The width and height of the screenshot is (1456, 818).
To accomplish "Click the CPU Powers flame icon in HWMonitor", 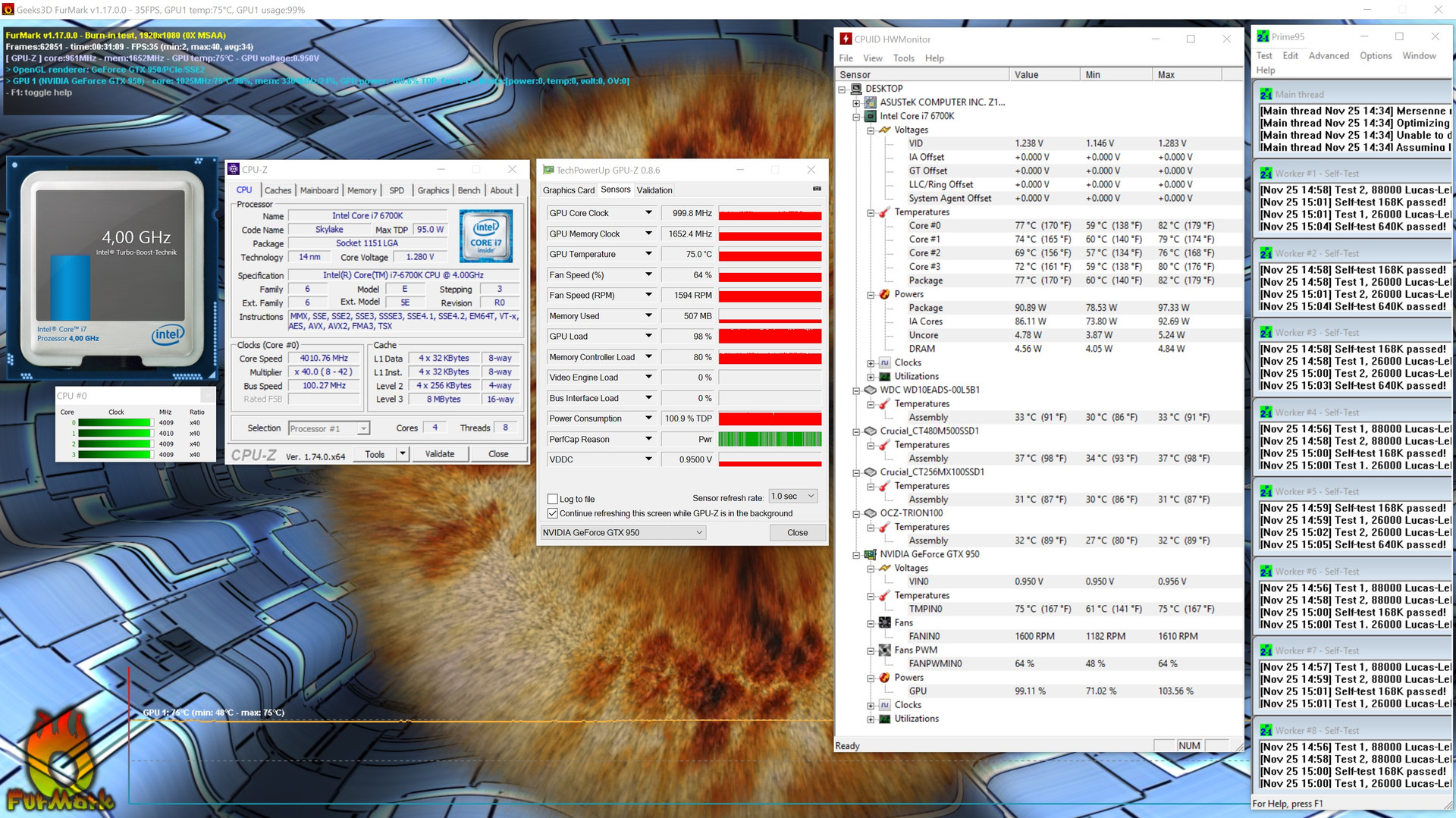I will click(884, 294).
